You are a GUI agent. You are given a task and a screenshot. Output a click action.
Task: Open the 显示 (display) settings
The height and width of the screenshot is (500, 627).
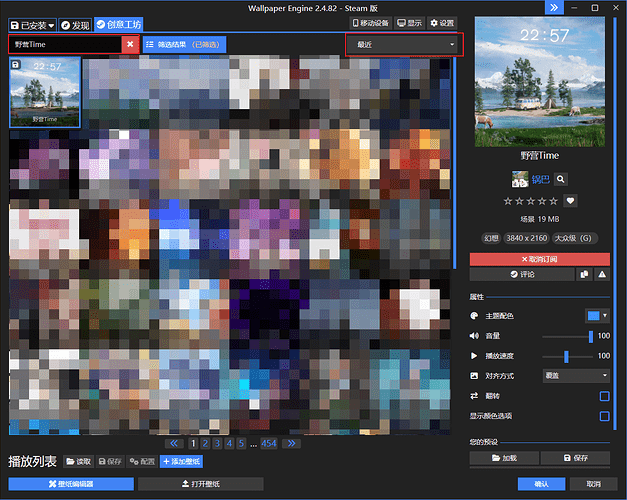[409, 23]
